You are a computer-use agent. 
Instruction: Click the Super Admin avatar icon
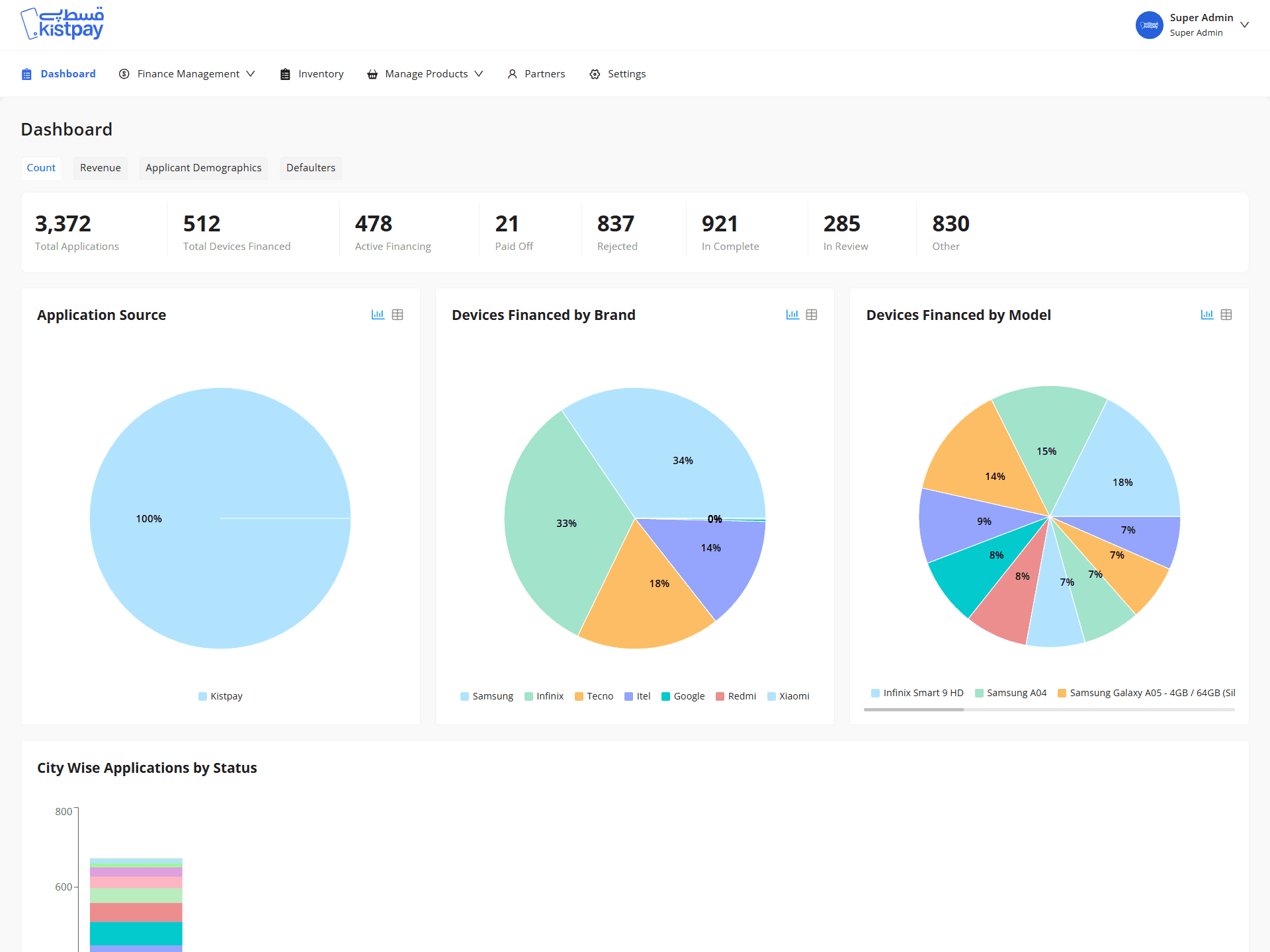click(1150, 25)
